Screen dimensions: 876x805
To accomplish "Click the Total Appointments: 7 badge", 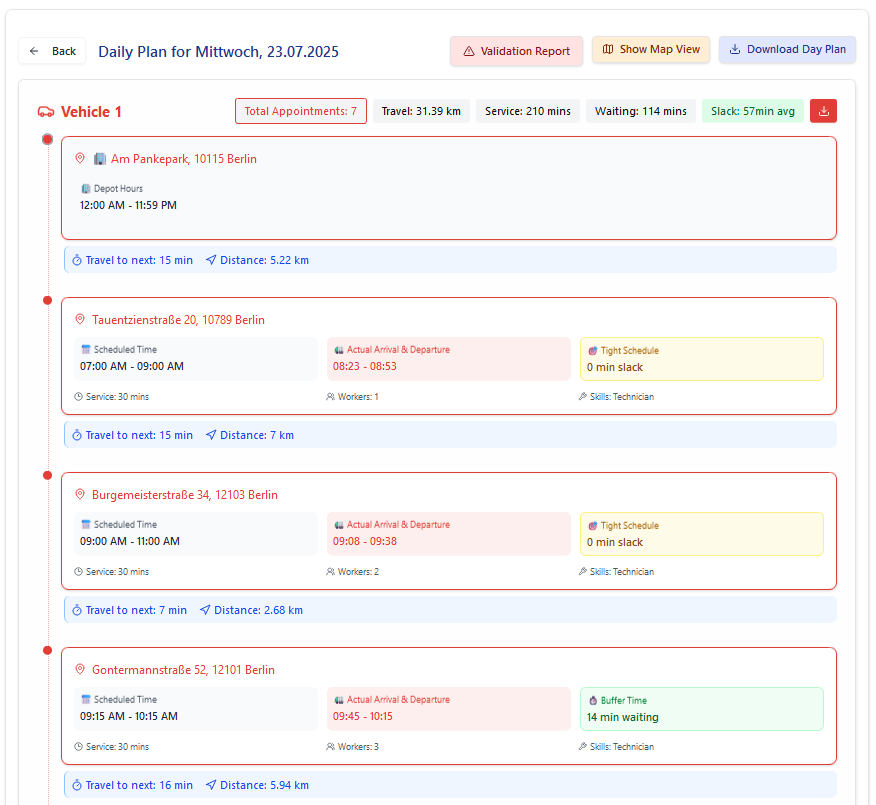I will pyautogui.click(x=300, y=111).
